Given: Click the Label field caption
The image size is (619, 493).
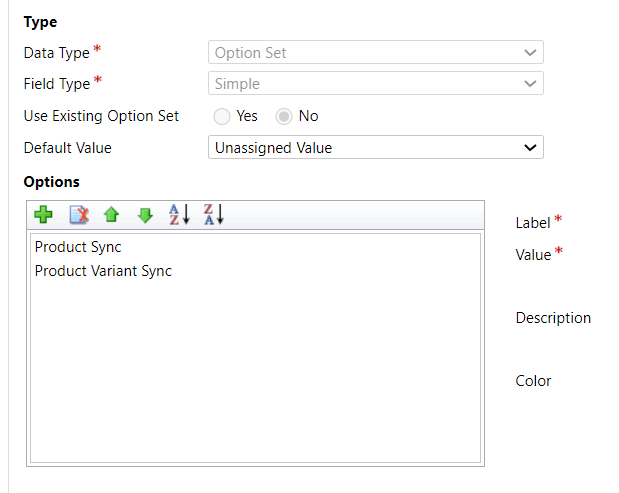Looking at the screenshot, I should pos(533,222).
